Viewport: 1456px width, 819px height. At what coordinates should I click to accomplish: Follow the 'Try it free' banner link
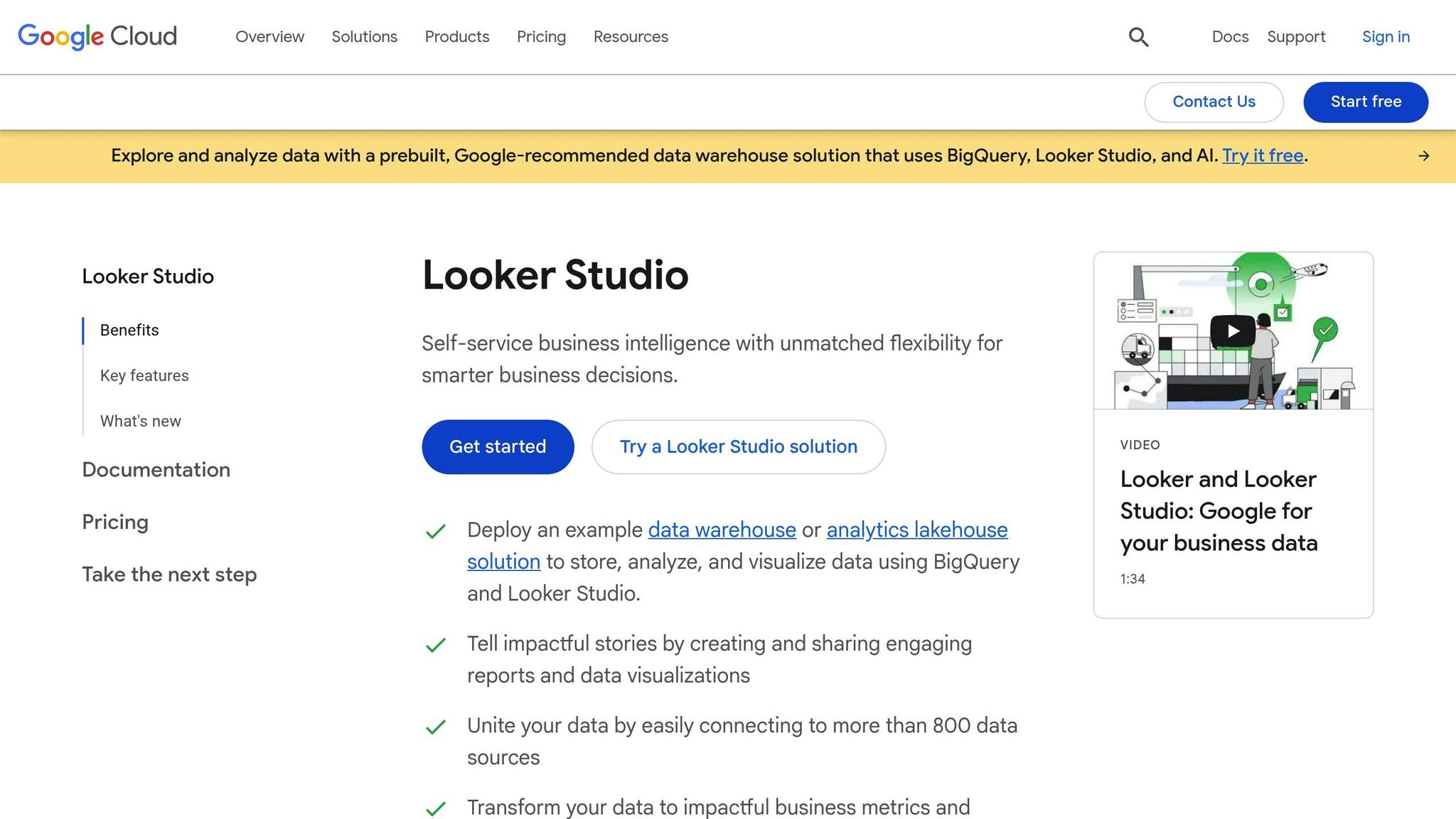click(1263, 156)
